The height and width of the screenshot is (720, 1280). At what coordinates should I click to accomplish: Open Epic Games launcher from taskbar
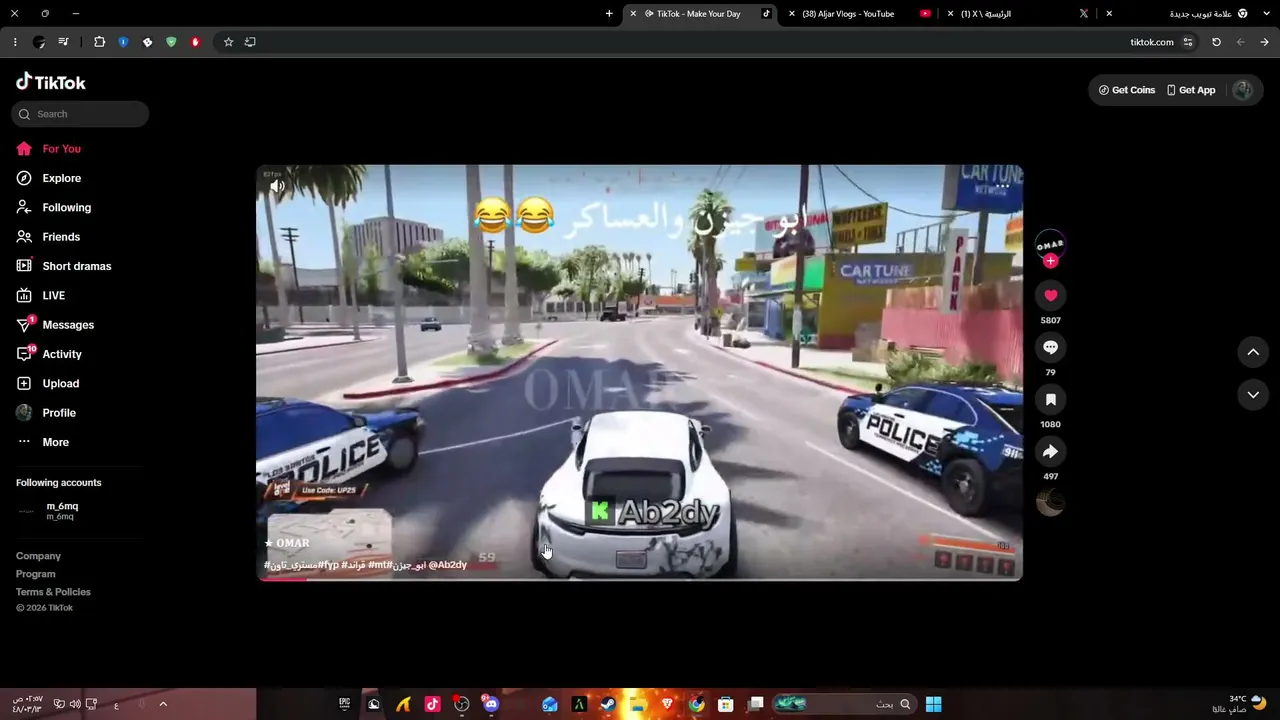(x=345, y=704)
